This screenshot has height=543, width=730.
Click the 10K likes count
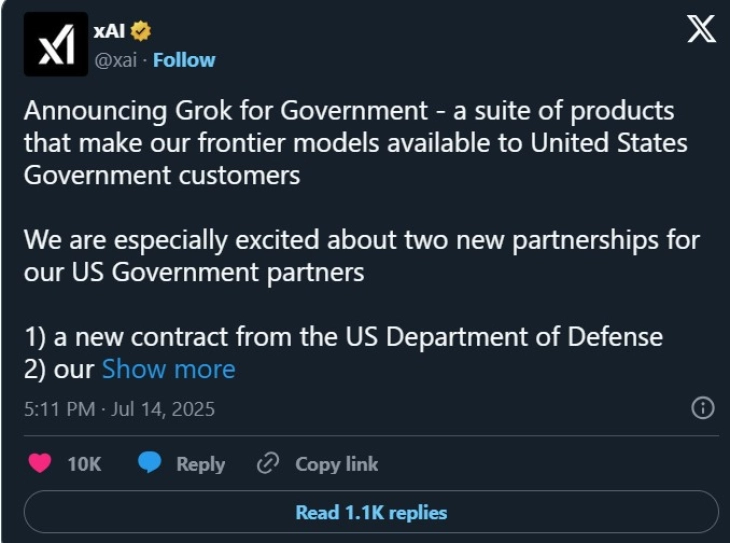[84, 464]
